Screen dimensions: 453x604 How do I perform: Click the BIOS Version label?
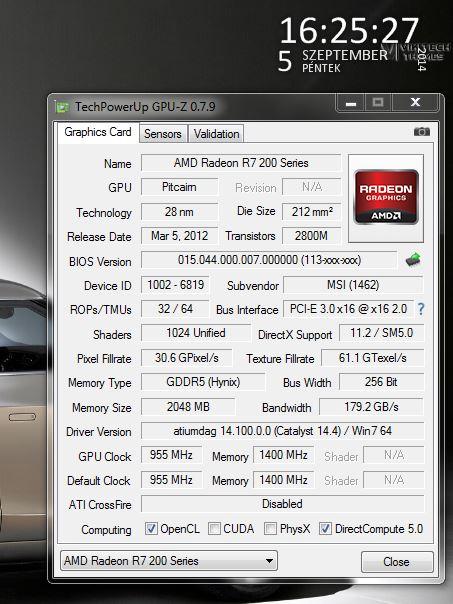point(100,262)
